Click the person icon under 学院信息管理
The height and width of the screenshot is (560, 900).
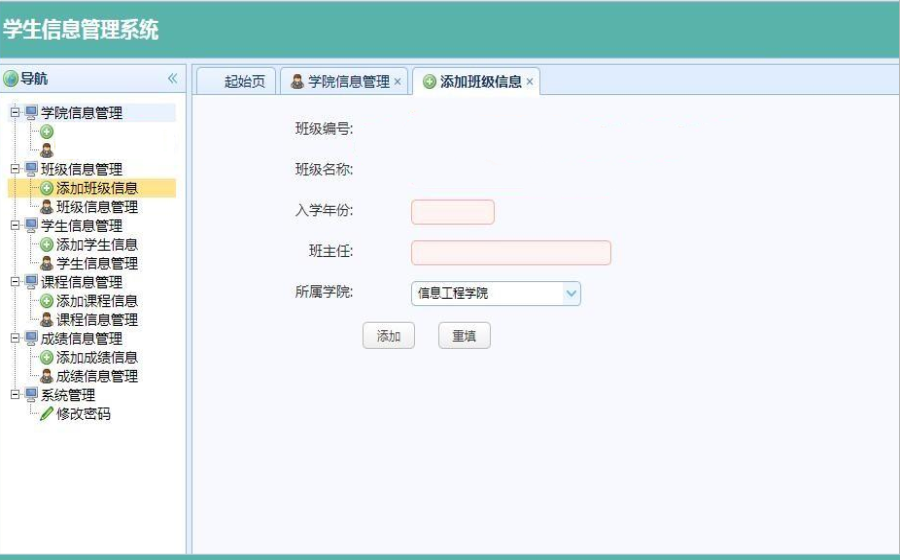pyautogui.click(x=46, y=151)
